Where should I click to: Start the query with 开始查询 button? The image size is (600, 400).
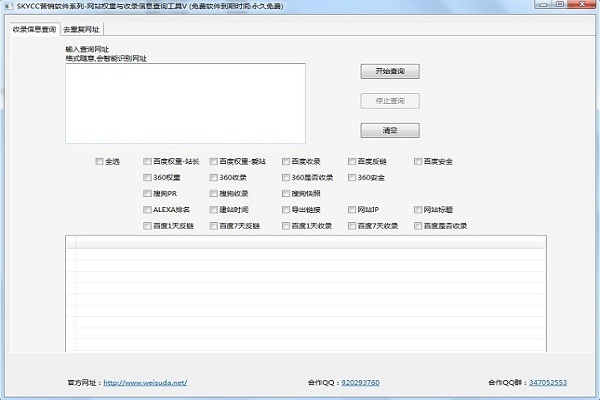390,71
